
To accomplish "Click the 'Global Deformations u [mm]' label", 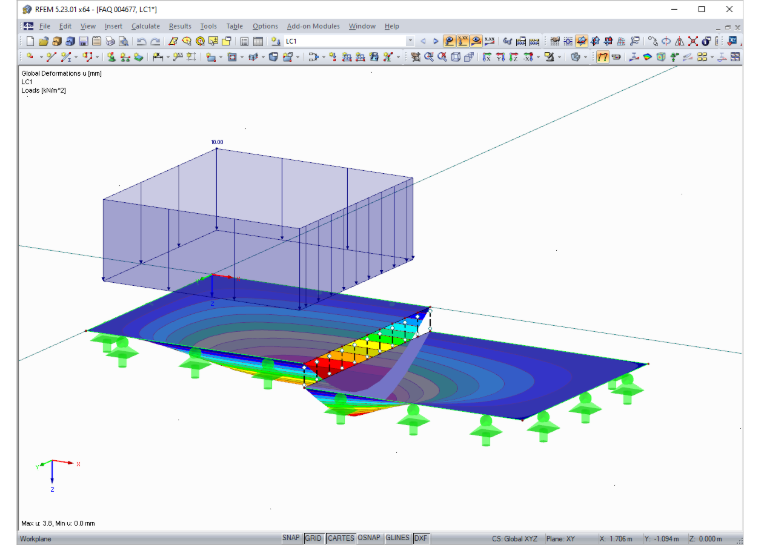I will point(62,74).
